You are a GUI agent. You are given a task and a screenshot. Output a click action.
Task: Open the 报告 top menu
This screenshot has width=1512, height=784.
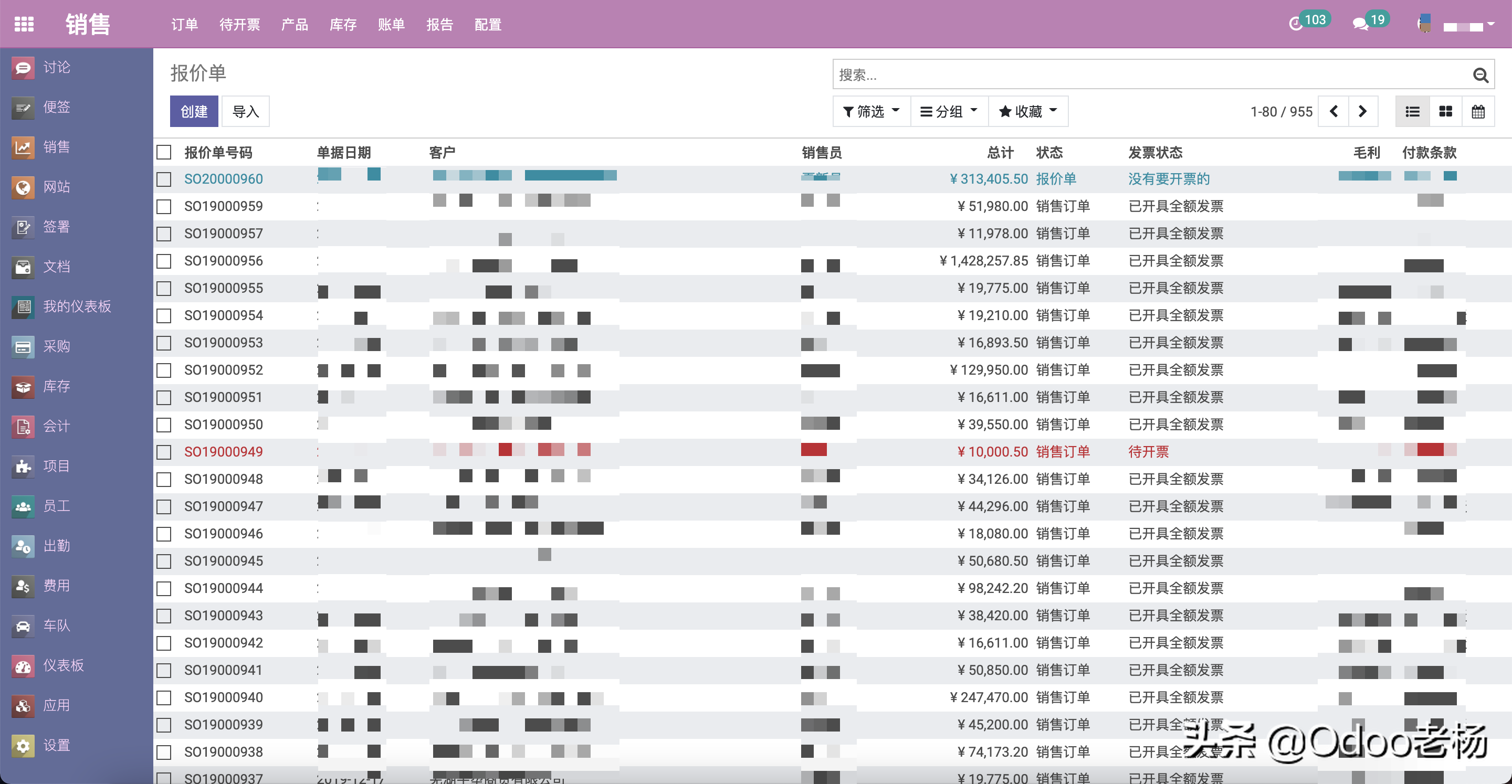(439, 25)
